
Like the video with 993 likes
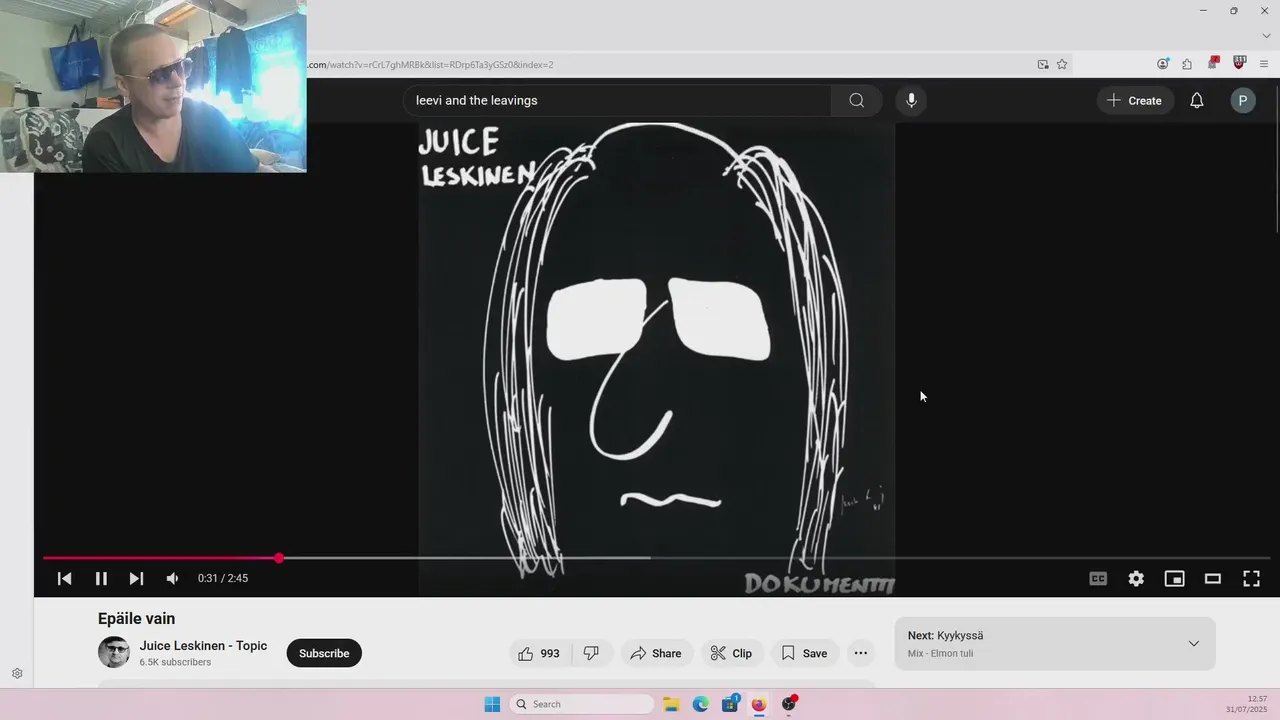point(540,653)
